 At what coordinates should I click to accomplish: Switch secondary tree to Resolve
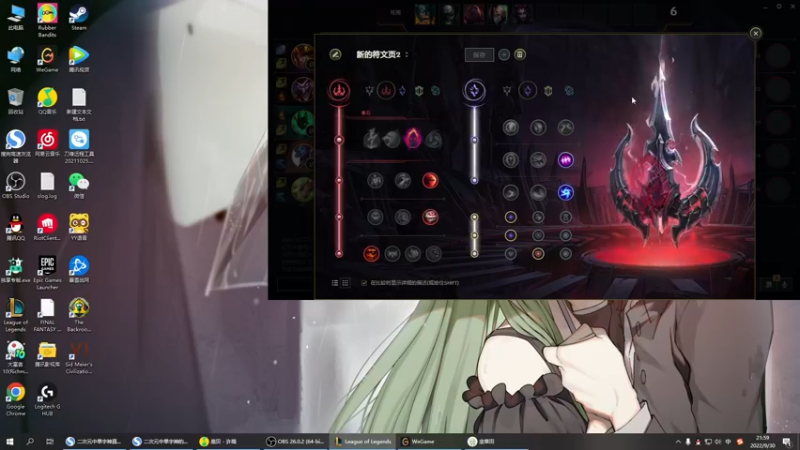548,91
